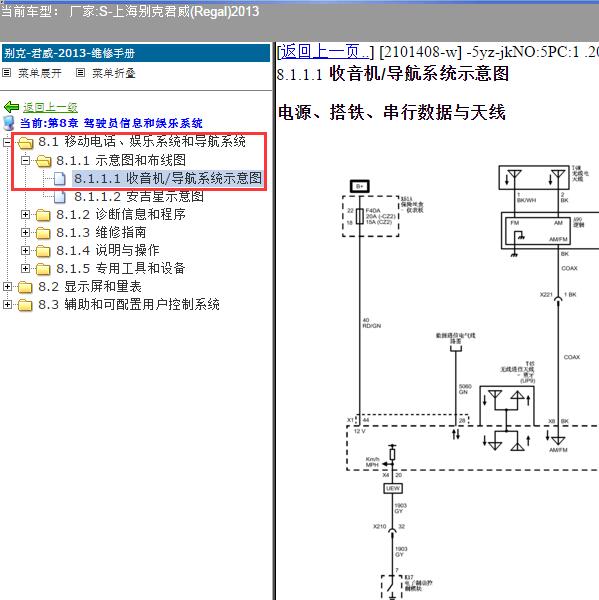Click folder icon of 8.1.1 示意图和布线图
This screenshot has width=599, height=600.
pos(44,161)
